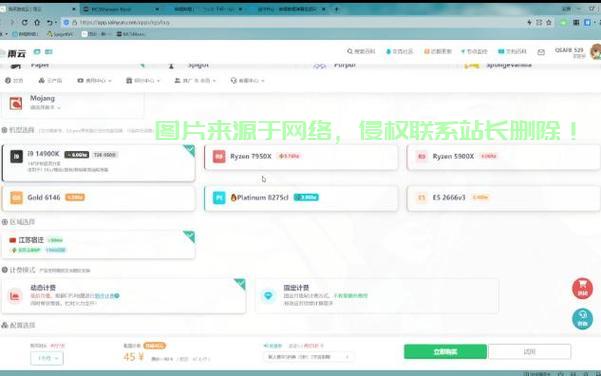Click the red Ryzen 7950X chip icon
601x376 pixels.
pyautogui.click(x=219, y=156)
